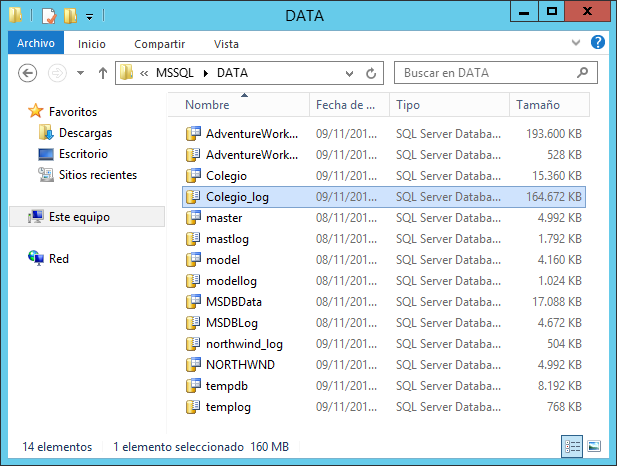Click the Properties icon in quick access toolbar
Screen dimensions: 617x466
click(x=49, y=16)
